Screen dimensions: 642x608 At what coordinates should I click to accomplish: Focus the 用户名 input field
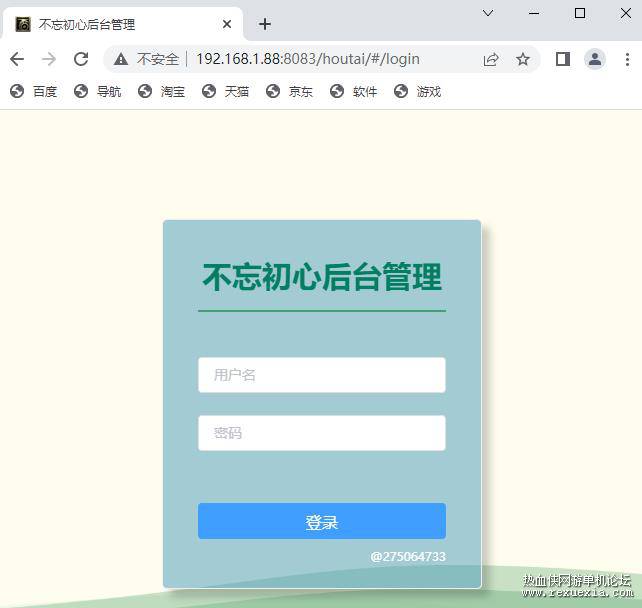322,375
